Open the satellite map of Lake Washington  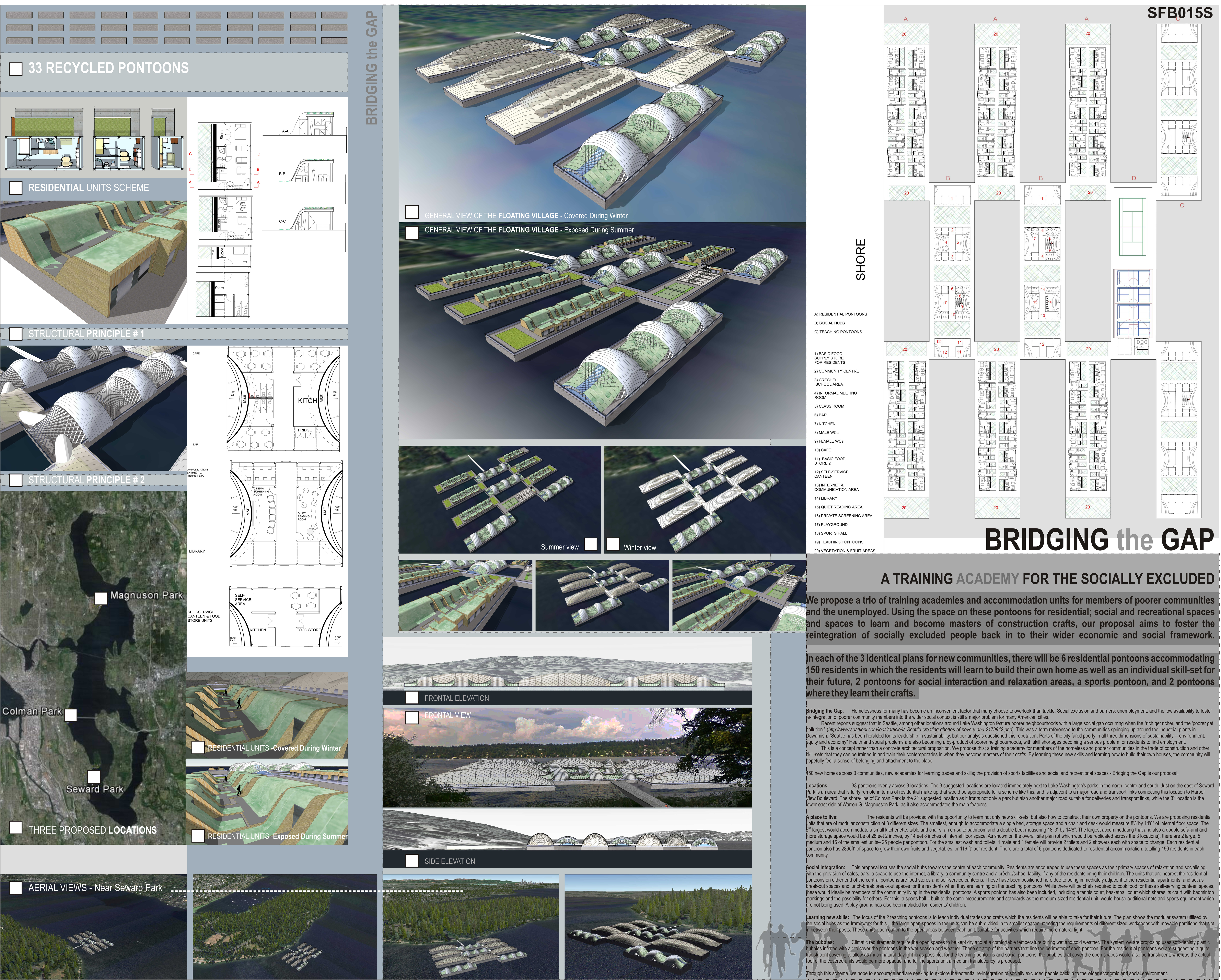(x=93, y=668)
